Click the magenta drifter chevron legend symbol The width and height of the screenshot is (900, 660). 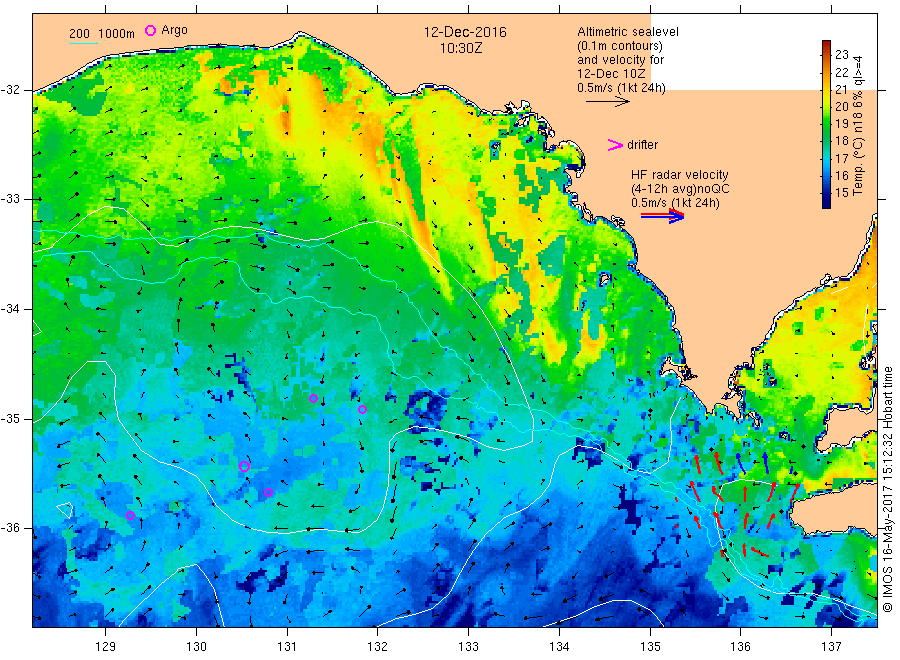pyautogui.click(x=615, y=145)
